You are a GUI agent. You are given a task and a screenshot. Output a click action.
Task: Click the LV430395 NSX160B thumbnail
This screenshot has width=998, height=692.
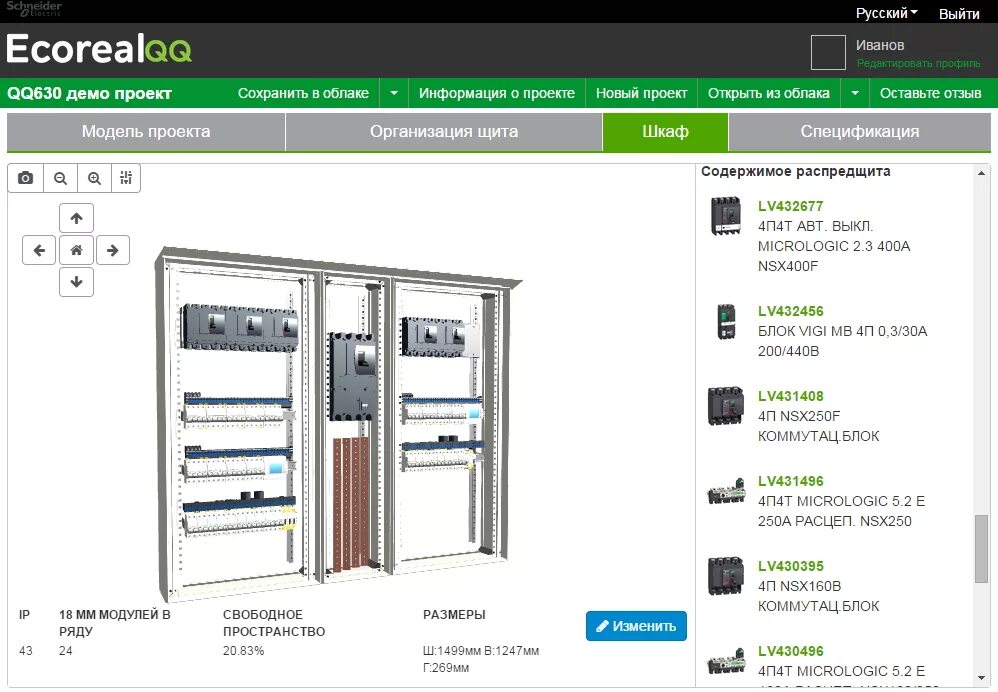tap(726, 575)
